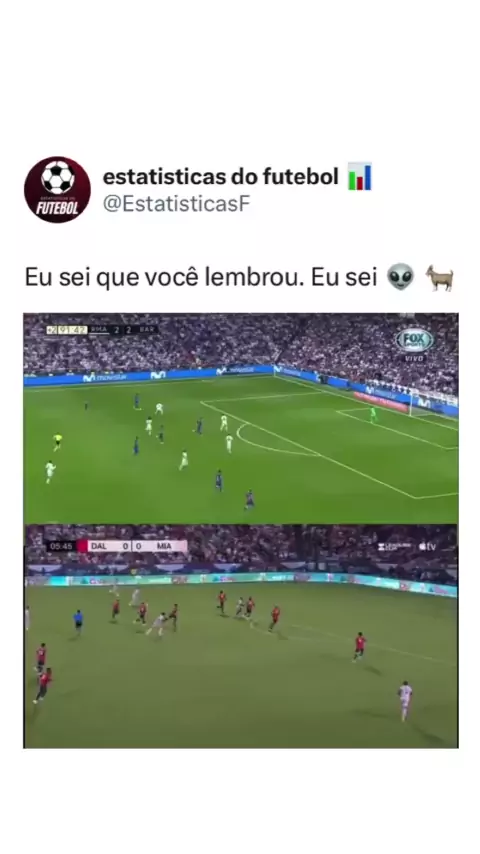Click the goalkeeper in green near the goal
Image resolution: width=480 pixels, height=854 pixels.
coord(373,414)
